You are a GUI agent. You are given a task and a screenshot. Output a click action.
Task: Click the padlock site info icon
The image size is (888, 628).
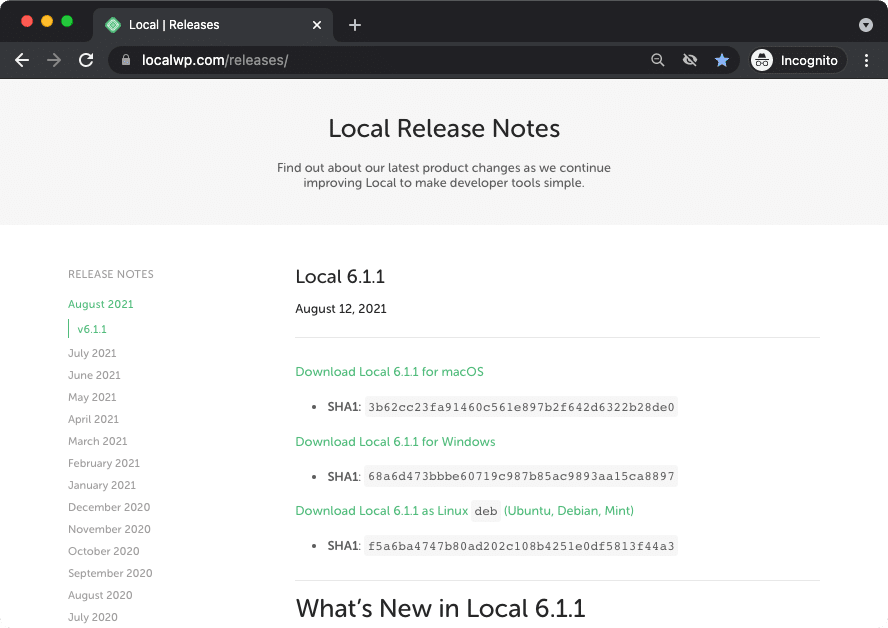(126, 60)
